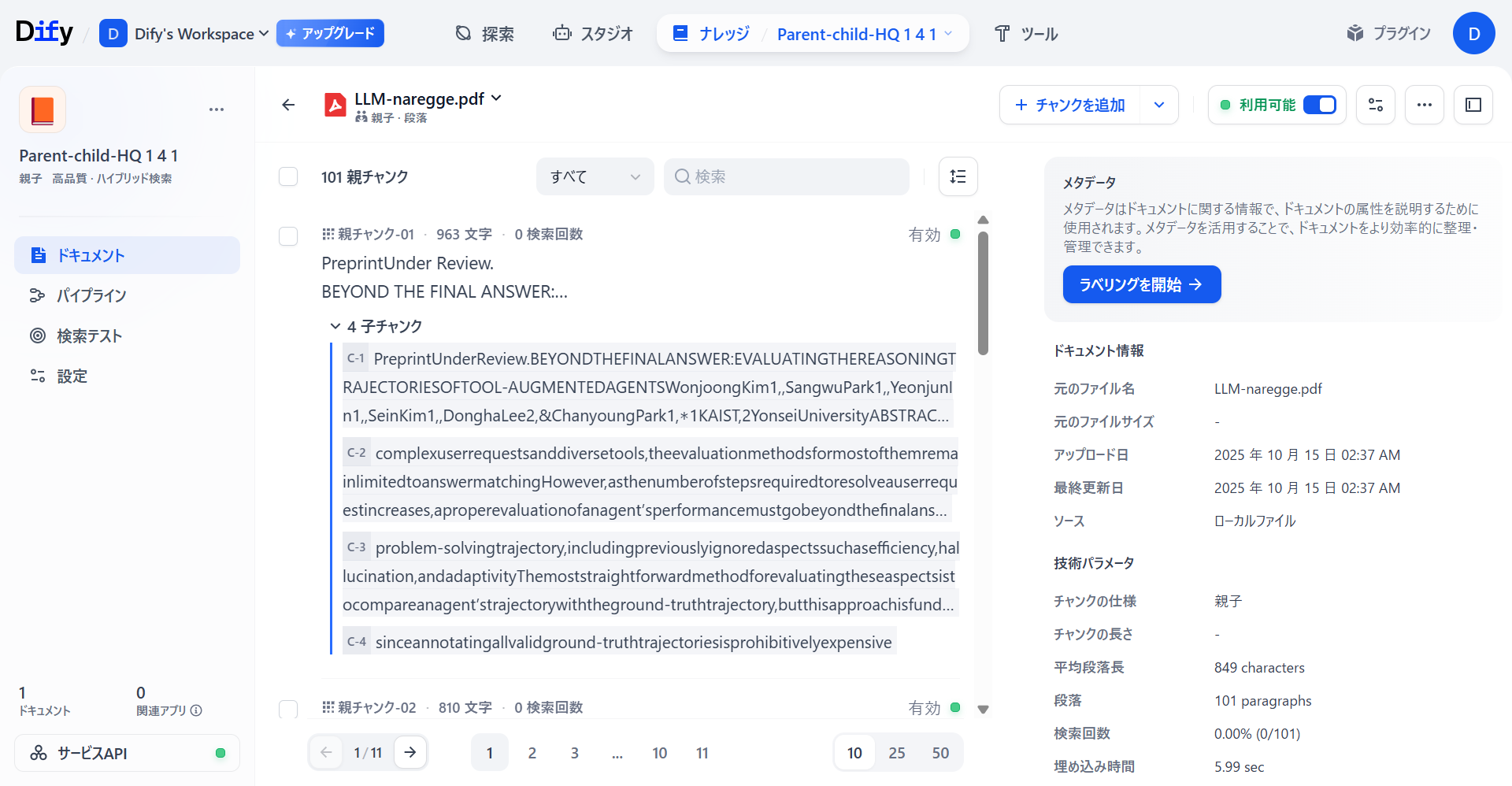Open the 検索テスト sidebar item
Image resolution: width=1512 pixels, height=786 pixels.
(x=89, y=336)
